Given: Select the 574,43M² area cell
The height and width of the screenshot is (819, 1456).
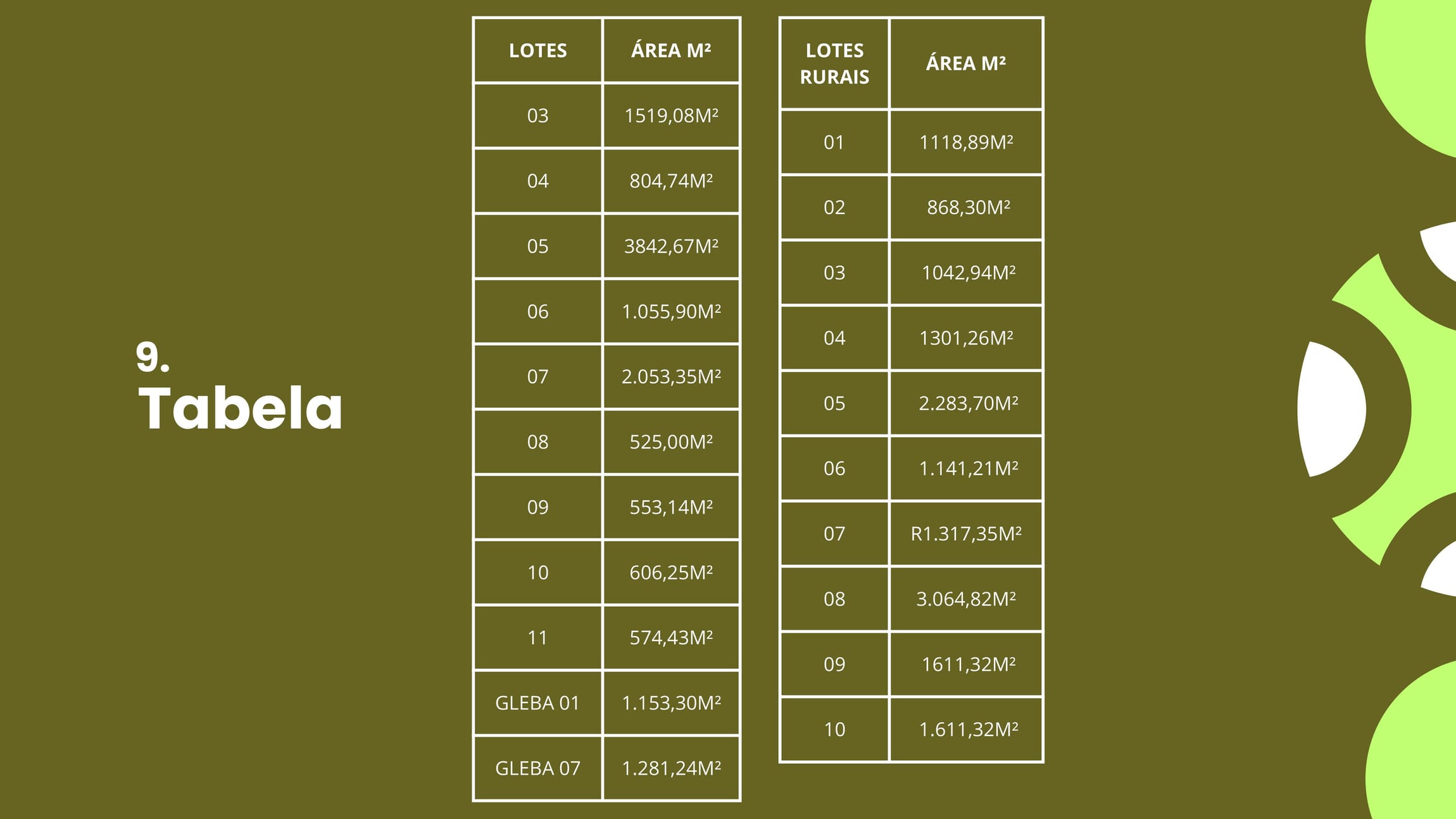Looking at the screenshot, I should click(671, 638).
